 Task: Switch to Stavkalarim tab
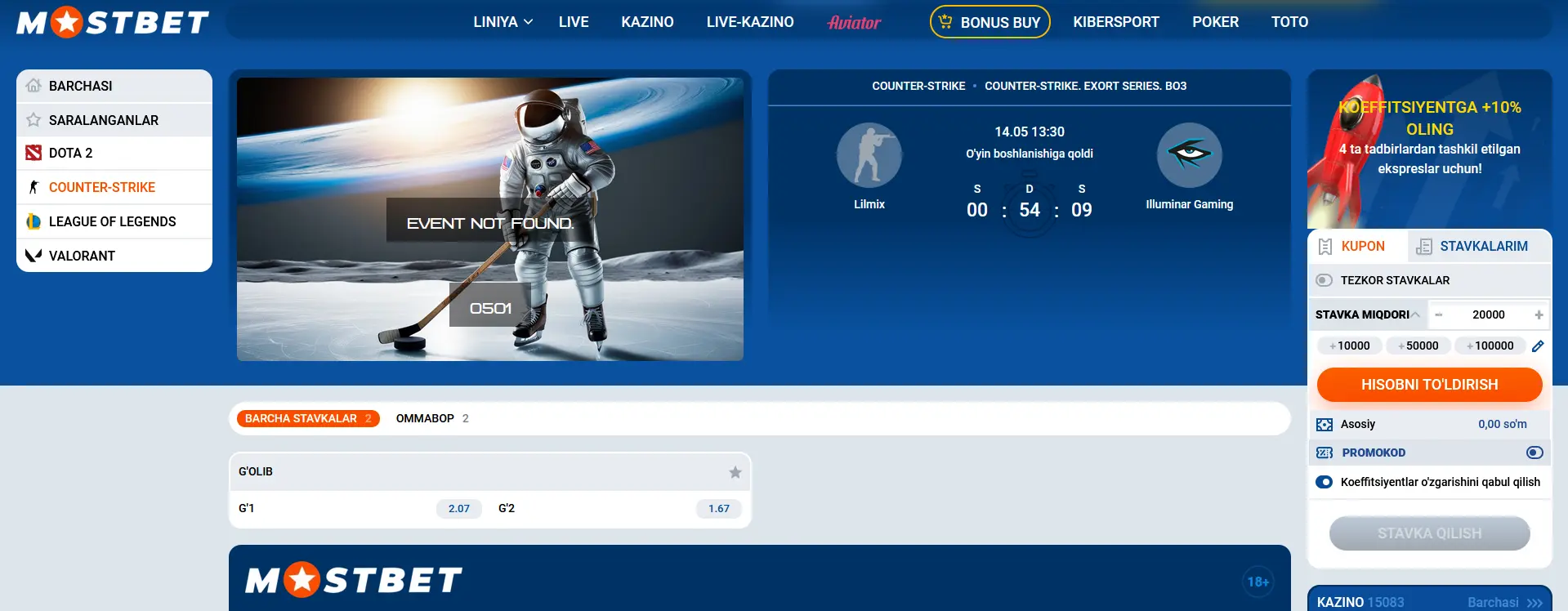tap(1479, 246)
